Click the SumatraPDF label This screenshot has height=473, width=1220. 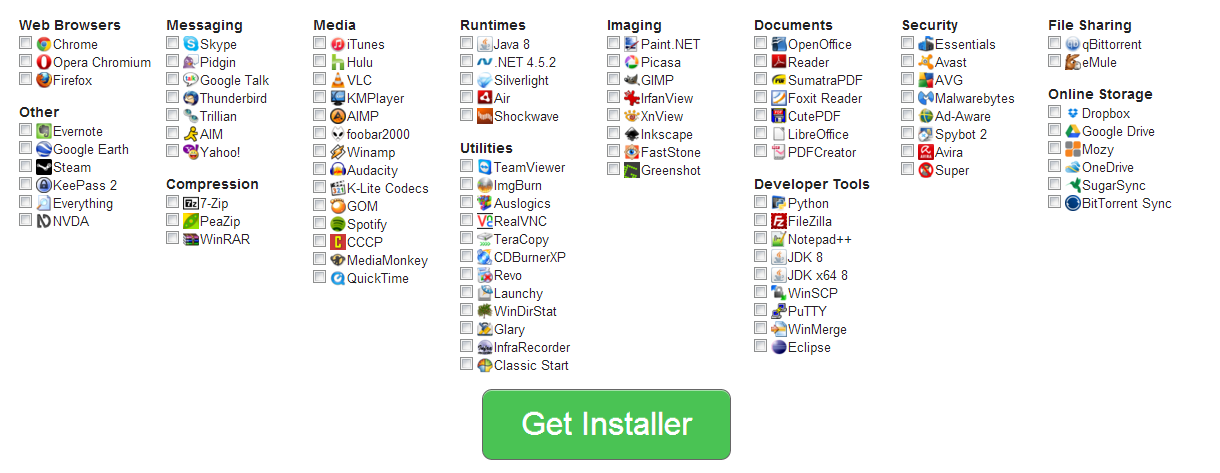(x=825, y=80)
